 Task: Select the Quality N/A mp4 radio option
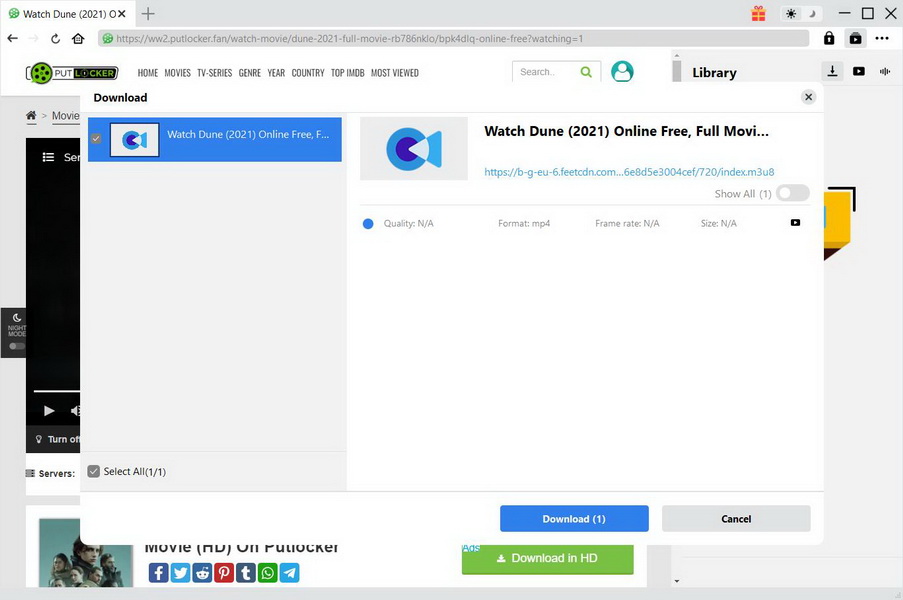pyautogui.click(x=368, y=224)
